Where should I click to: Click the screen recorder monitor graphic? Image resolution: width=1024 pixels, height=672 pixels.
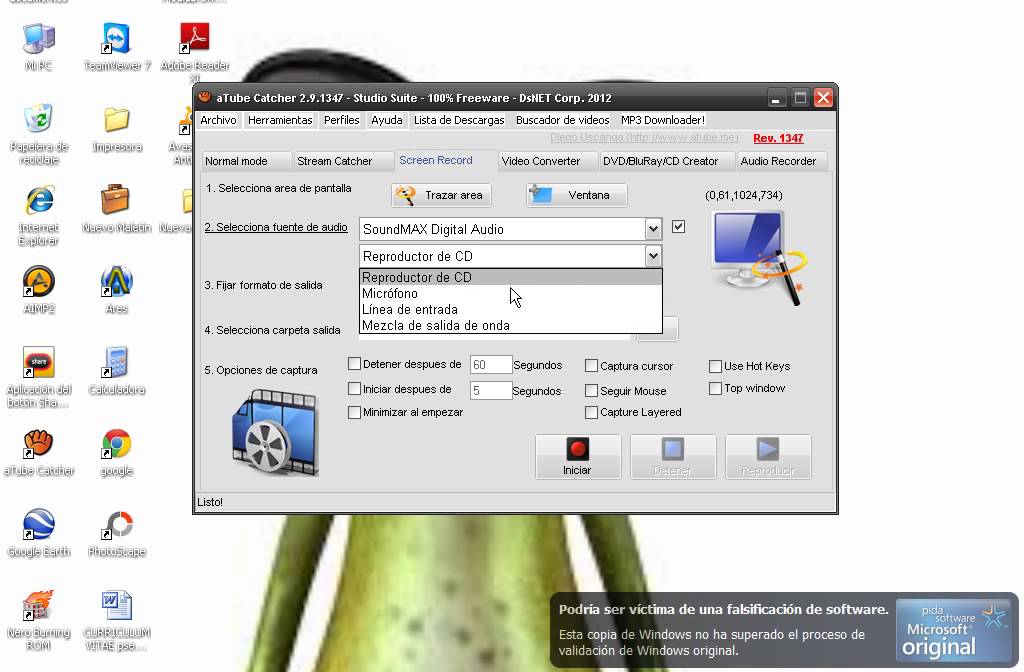point(759,257)
